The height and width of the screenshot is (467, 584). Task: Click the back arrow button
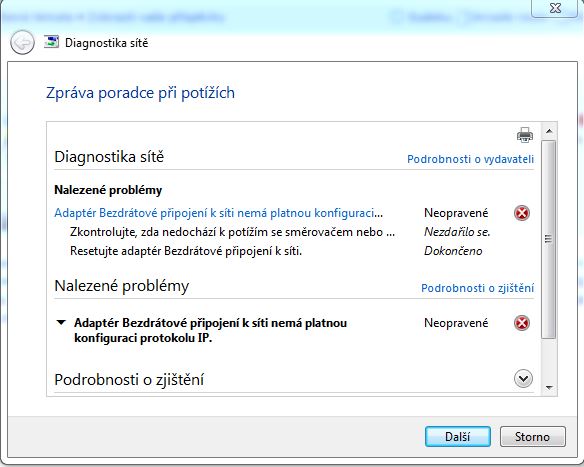(x=22, y=42)
